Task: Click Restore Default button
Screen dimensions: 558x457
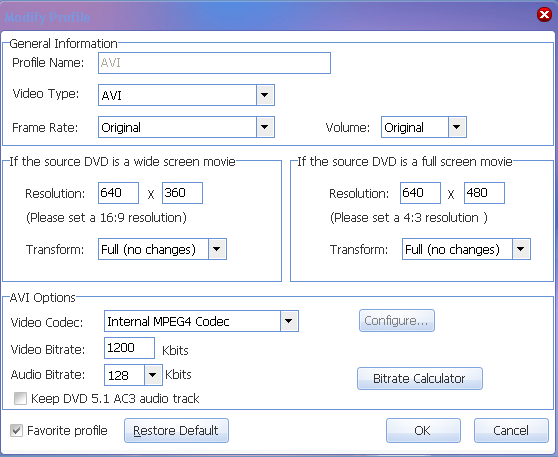Action: (x=176, y=431)
